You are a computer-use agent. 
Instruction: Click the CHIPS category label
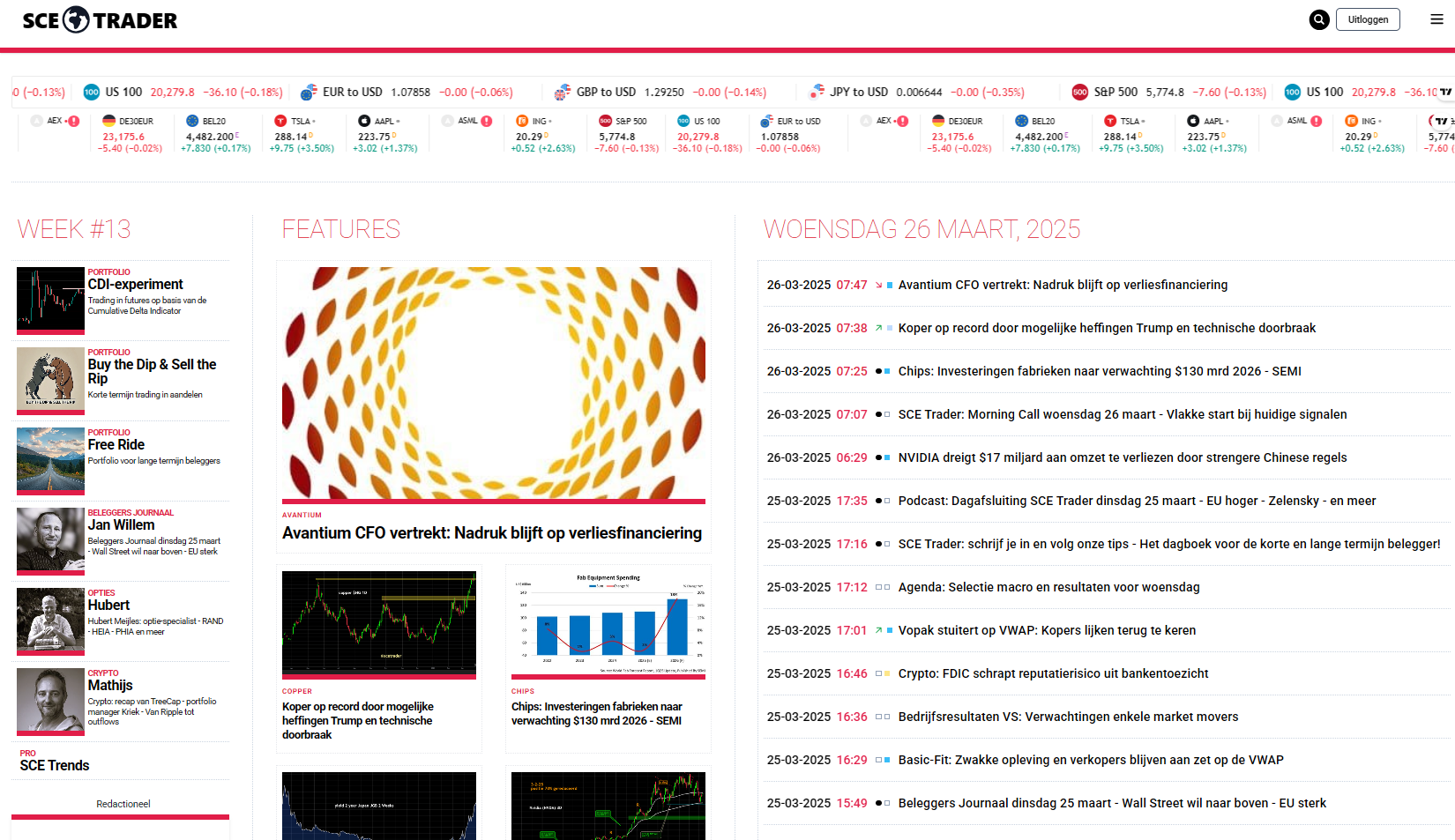(x=523, y=691)
